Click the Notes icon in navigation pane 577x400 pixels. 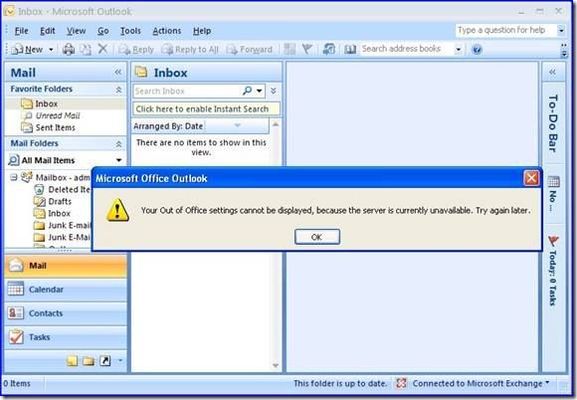(72, 361)
